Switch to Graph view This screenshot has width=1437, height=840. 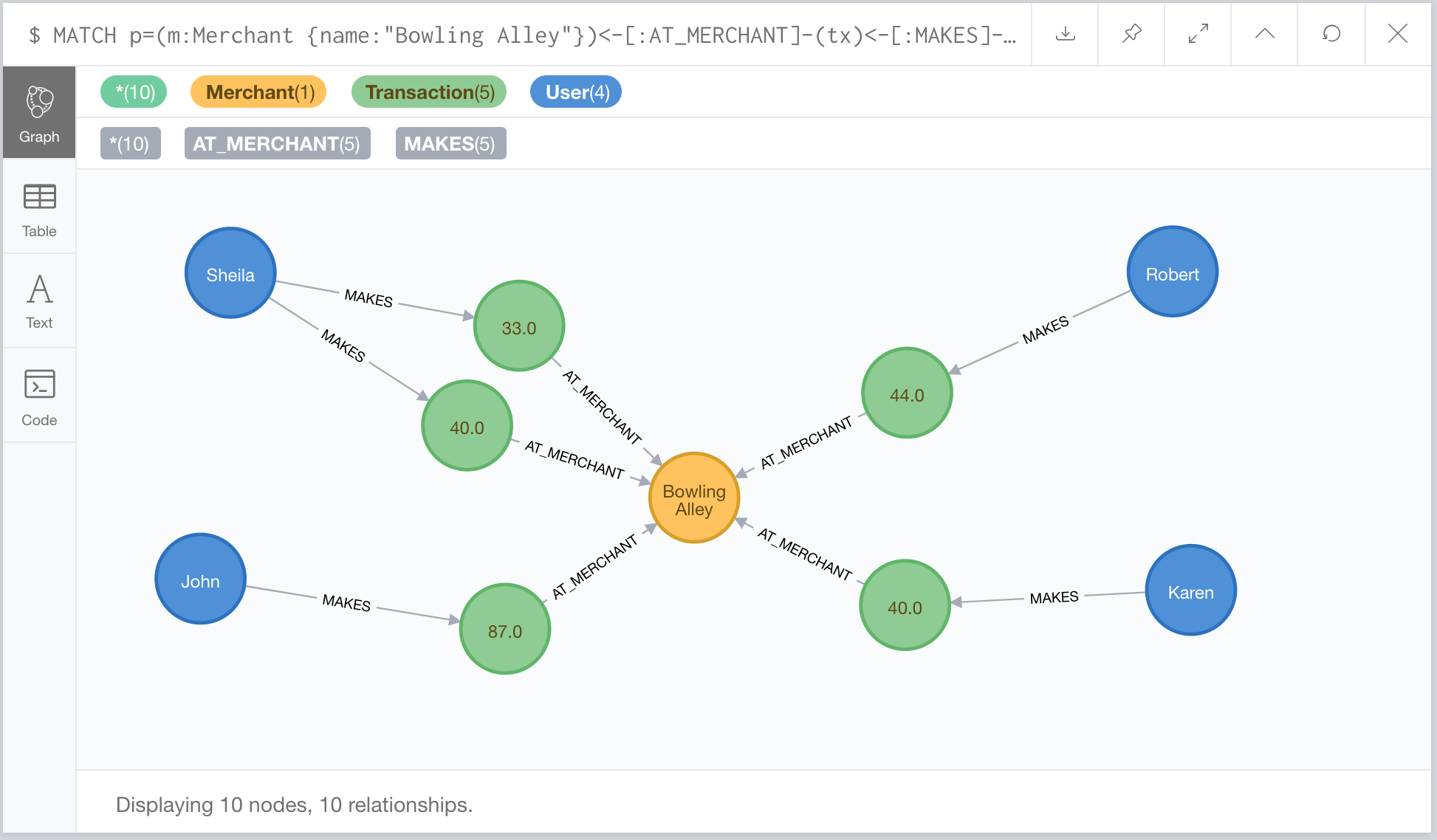coord(39,113)
